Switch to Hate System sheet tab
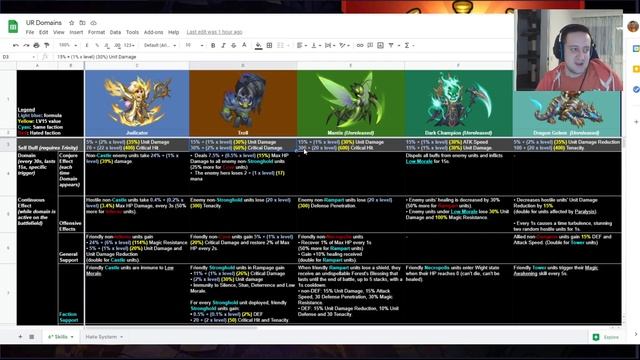640x360 pixels. tap(101, 337)
